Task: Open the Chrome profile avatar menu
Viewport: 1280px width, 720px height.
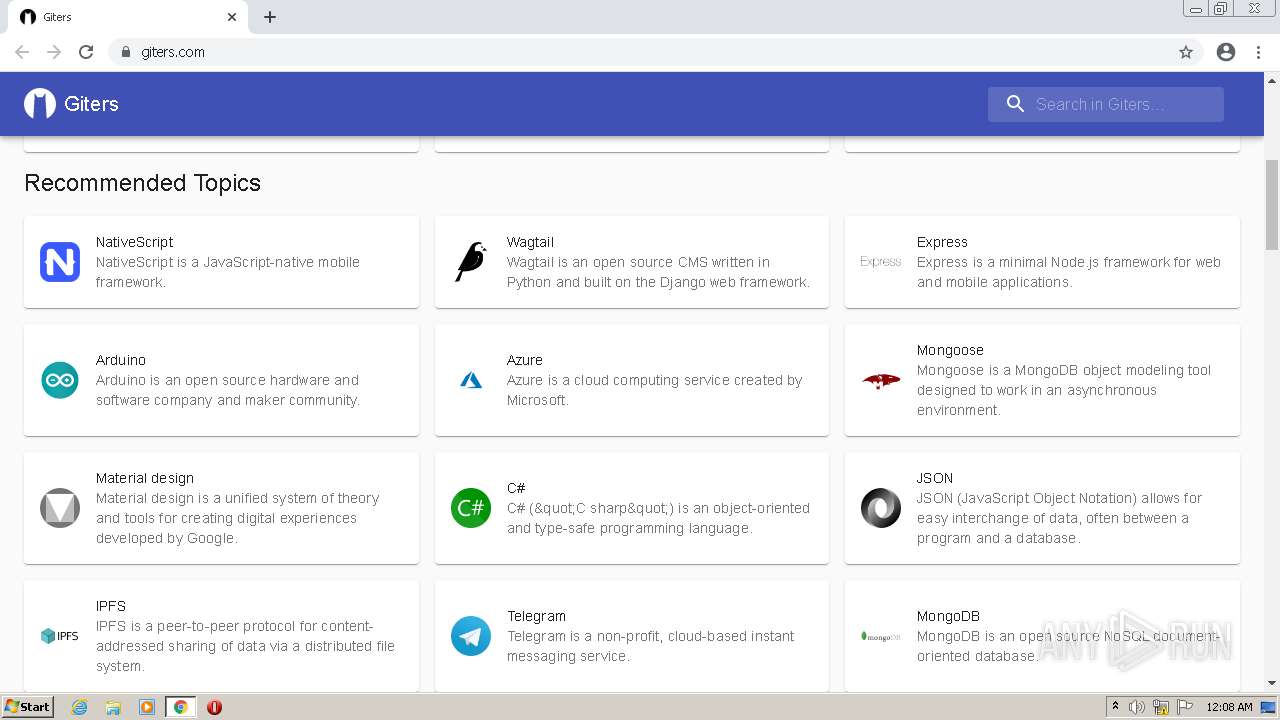Action: point(1226,52)
